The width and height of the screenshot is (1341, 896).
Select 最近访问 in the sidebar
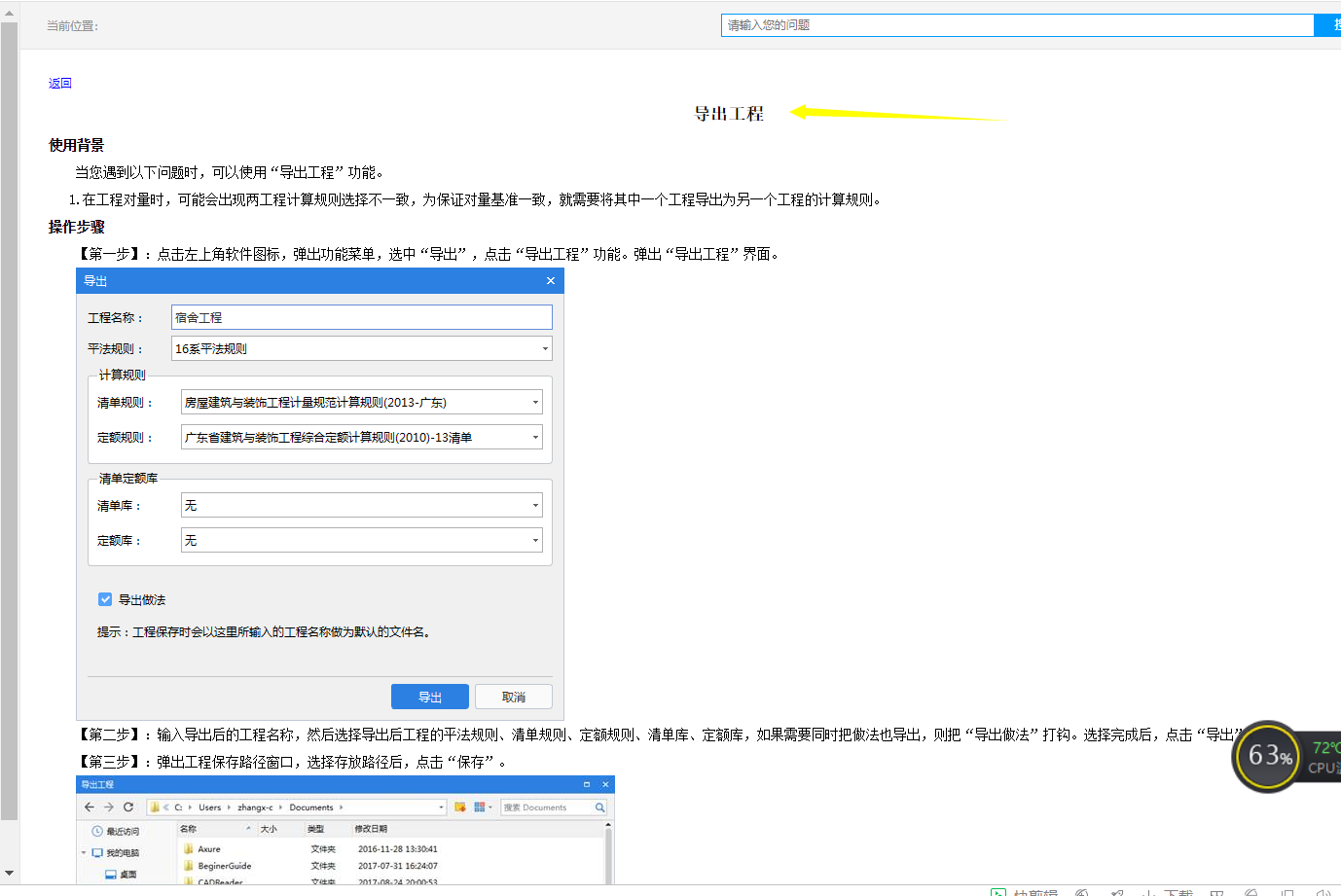click(123, 832)
